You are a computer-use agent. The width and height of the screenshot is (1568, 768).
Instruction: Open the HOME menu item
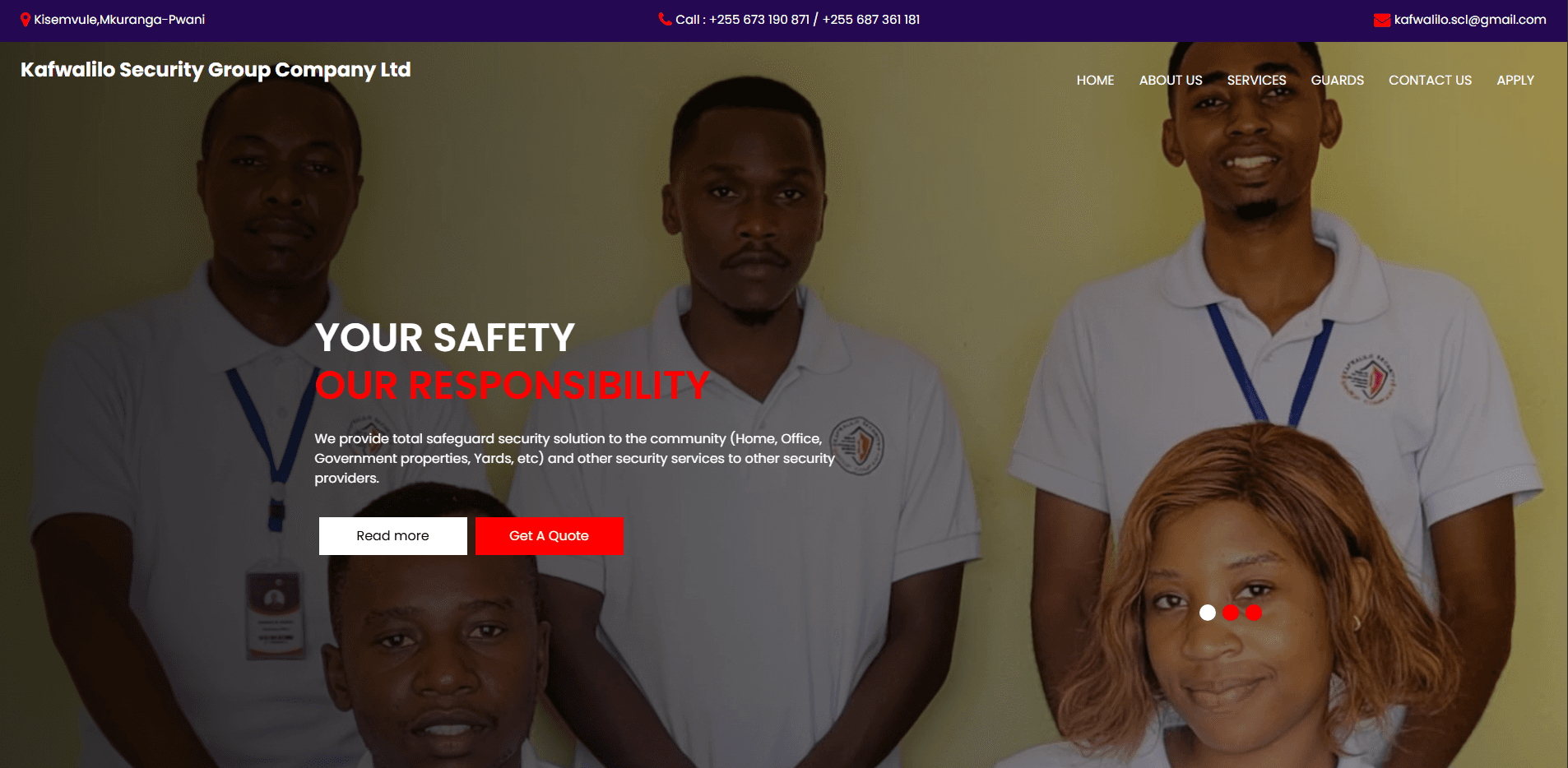(1095, 80)
